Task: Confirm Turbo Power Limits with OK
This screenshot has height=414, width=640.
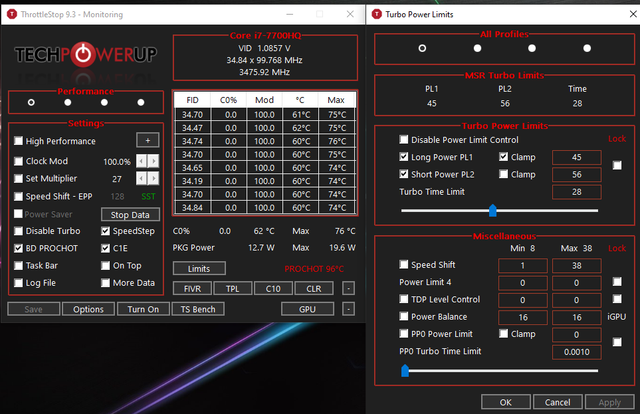Action: (506, 402)
